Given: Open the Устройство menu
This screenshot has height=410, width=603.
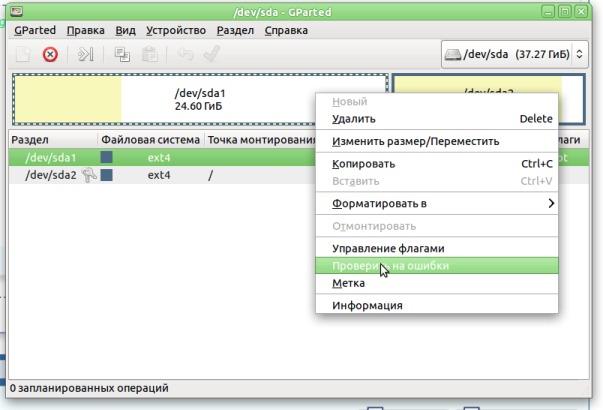Looking at the screenshot, I should [176, 30].
